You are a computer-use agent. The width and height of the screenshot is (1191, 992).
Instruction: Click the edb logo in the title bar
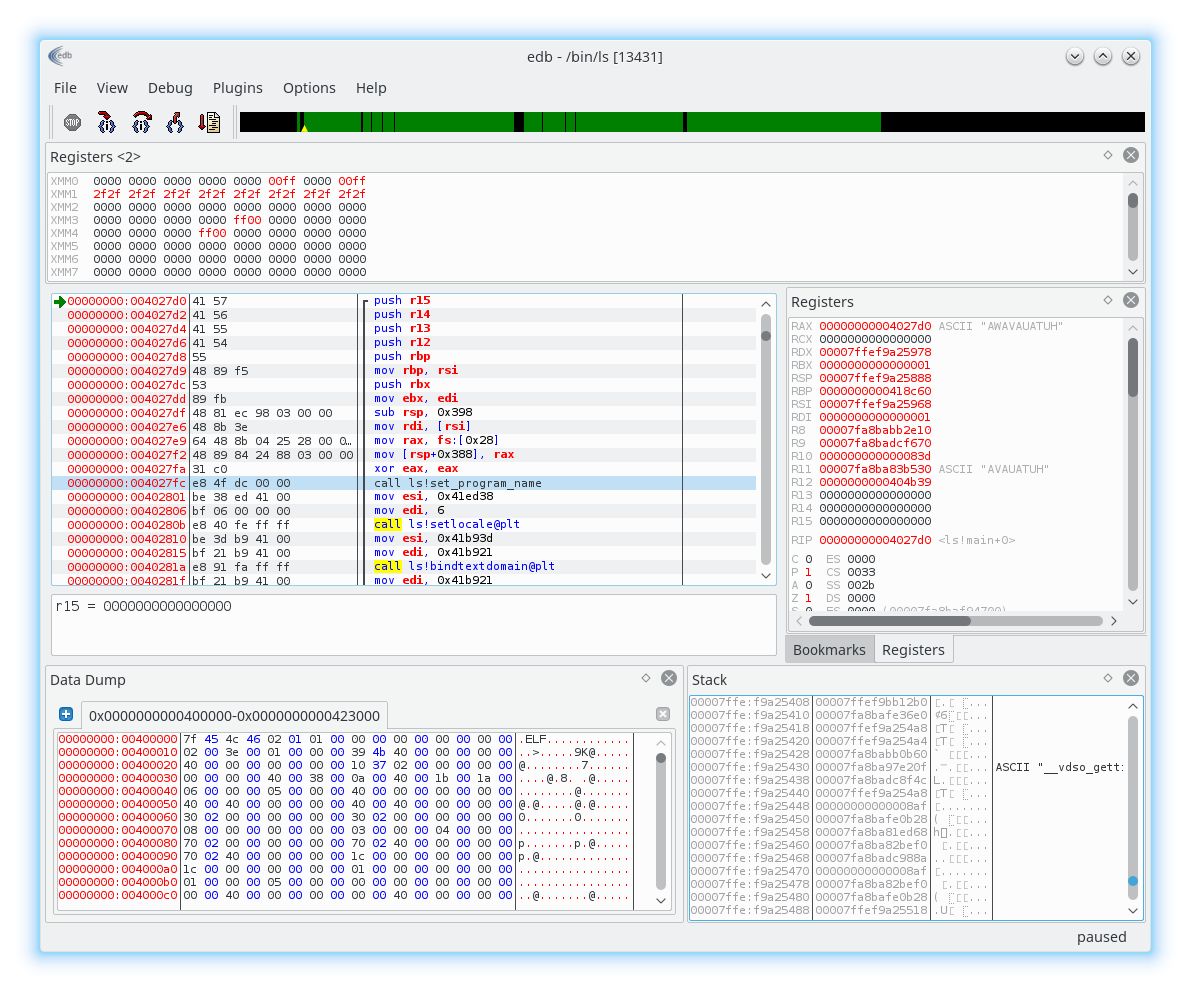click(60, 56)
